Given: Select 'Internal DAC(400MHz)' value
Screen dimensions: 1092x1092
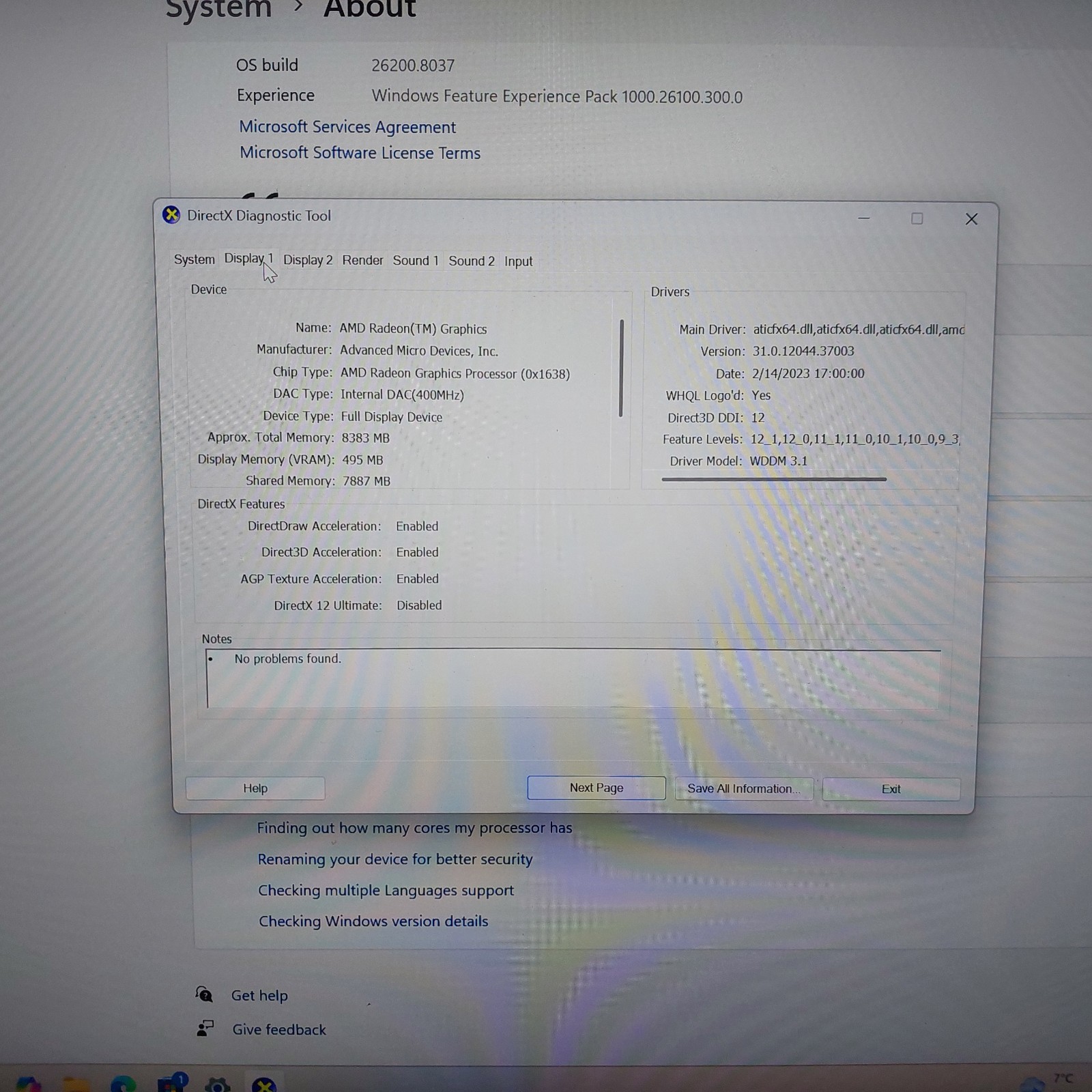Looking at the screenshot, I should 402,394.
